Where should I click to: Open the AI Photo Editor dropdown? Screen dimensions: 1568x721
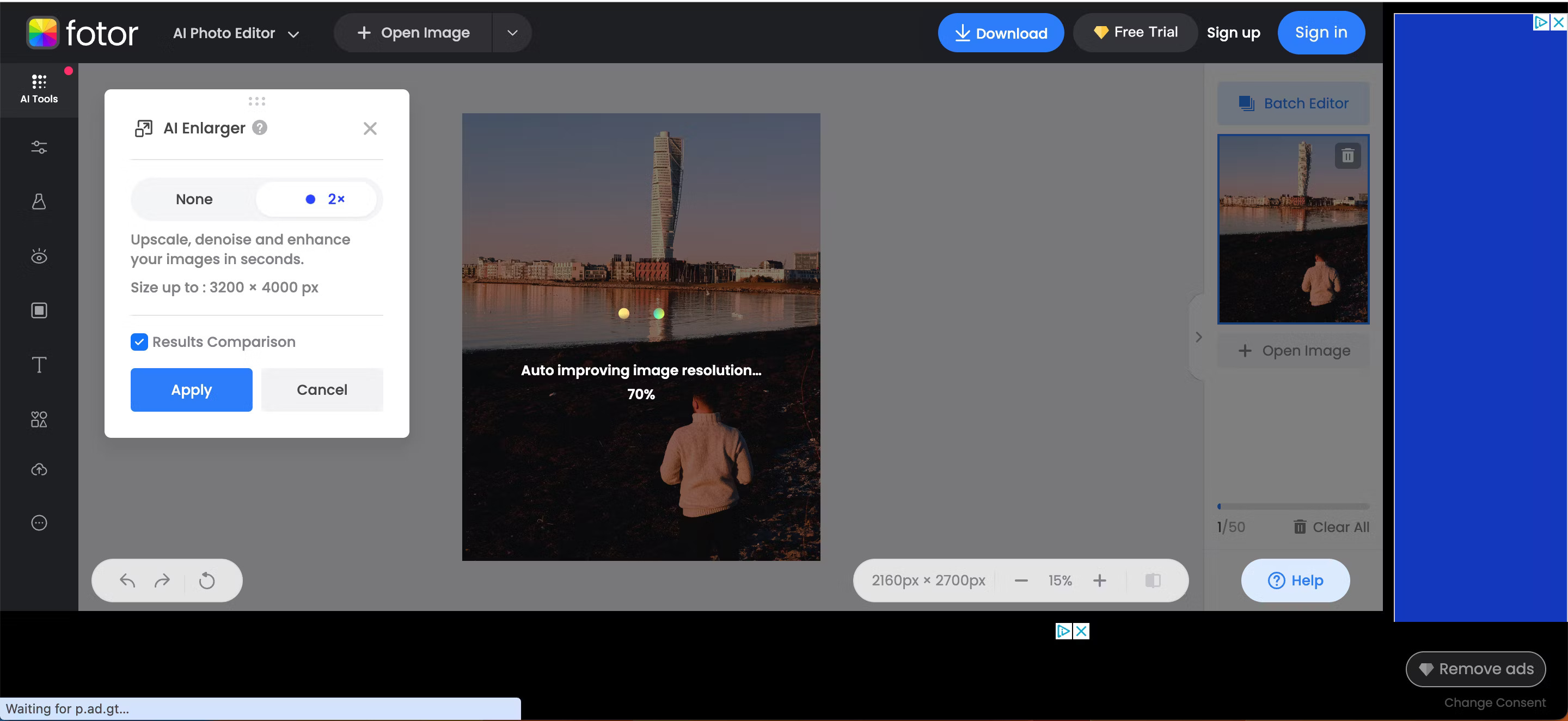coord(236,33)
